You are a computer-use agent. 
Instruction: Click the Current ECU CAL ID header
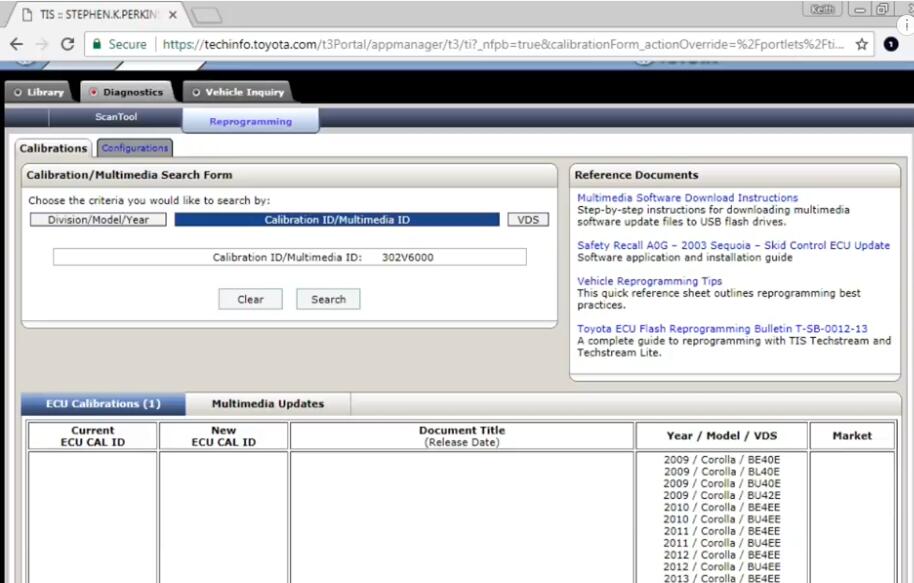click(93, 436)
